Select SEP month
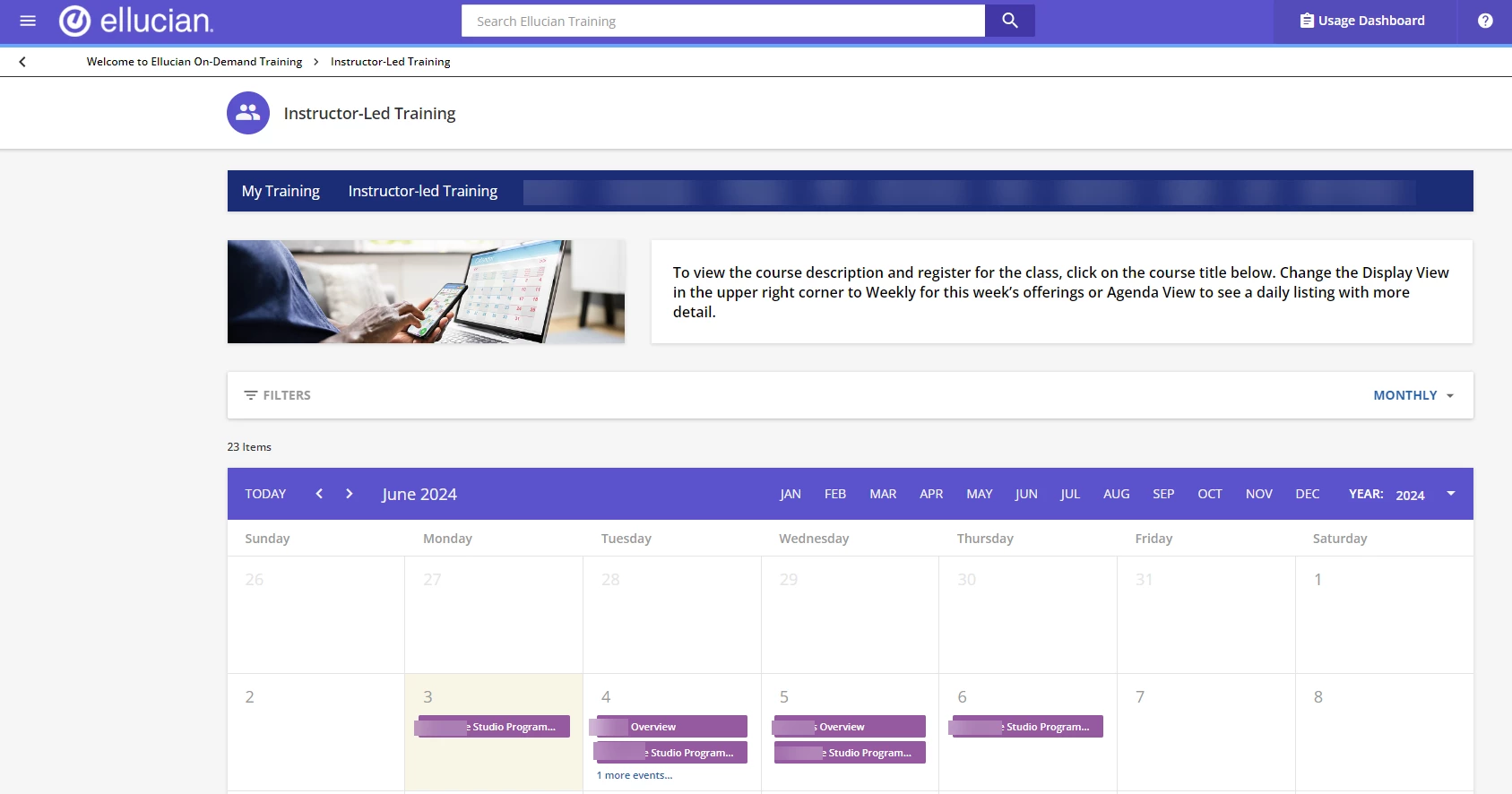The height and width of the screenshot is (794, 1512). coord(1163,494)
